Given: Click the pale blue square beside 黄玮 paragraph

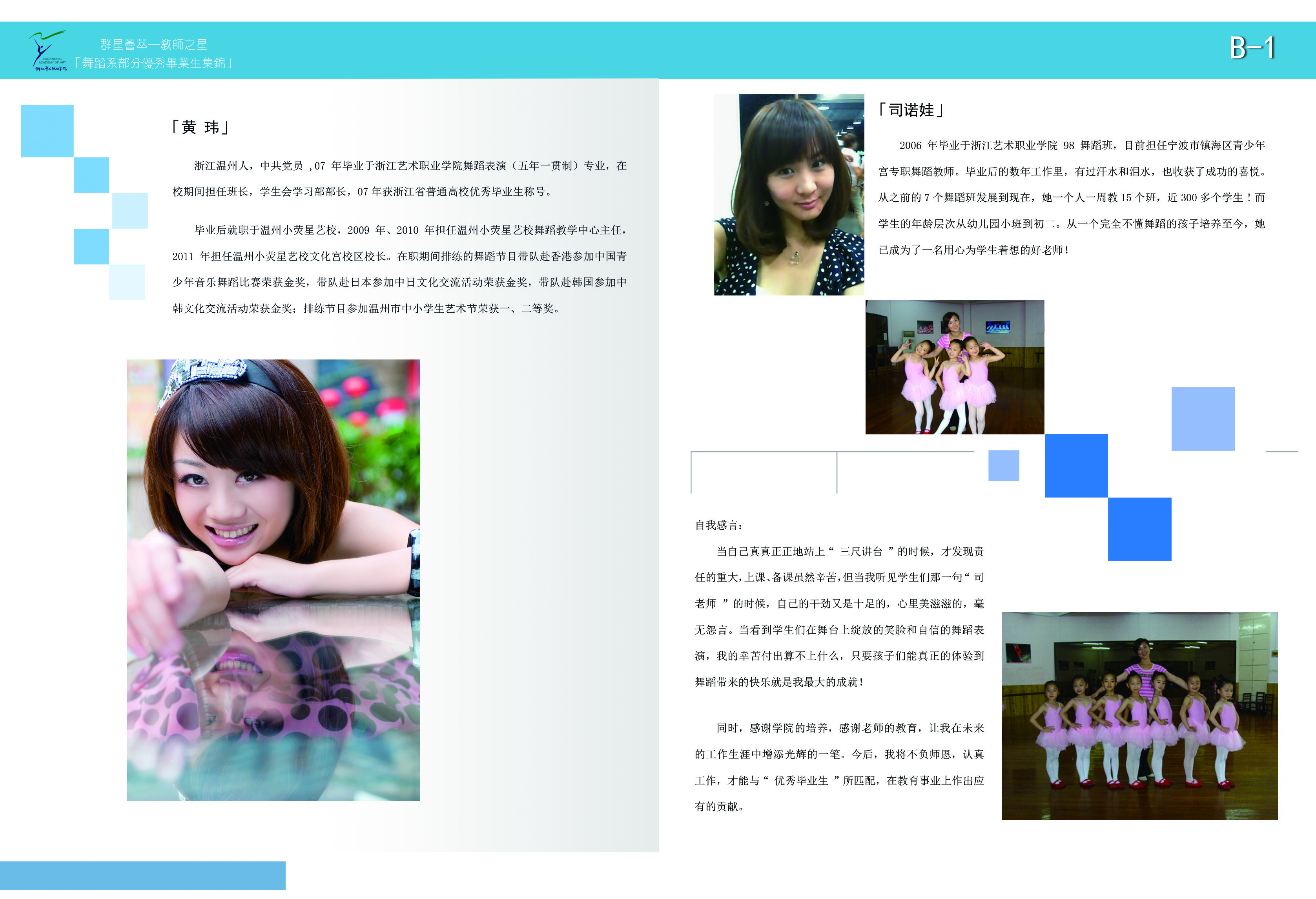Looking at the screenshot, I should coord(129,211).
